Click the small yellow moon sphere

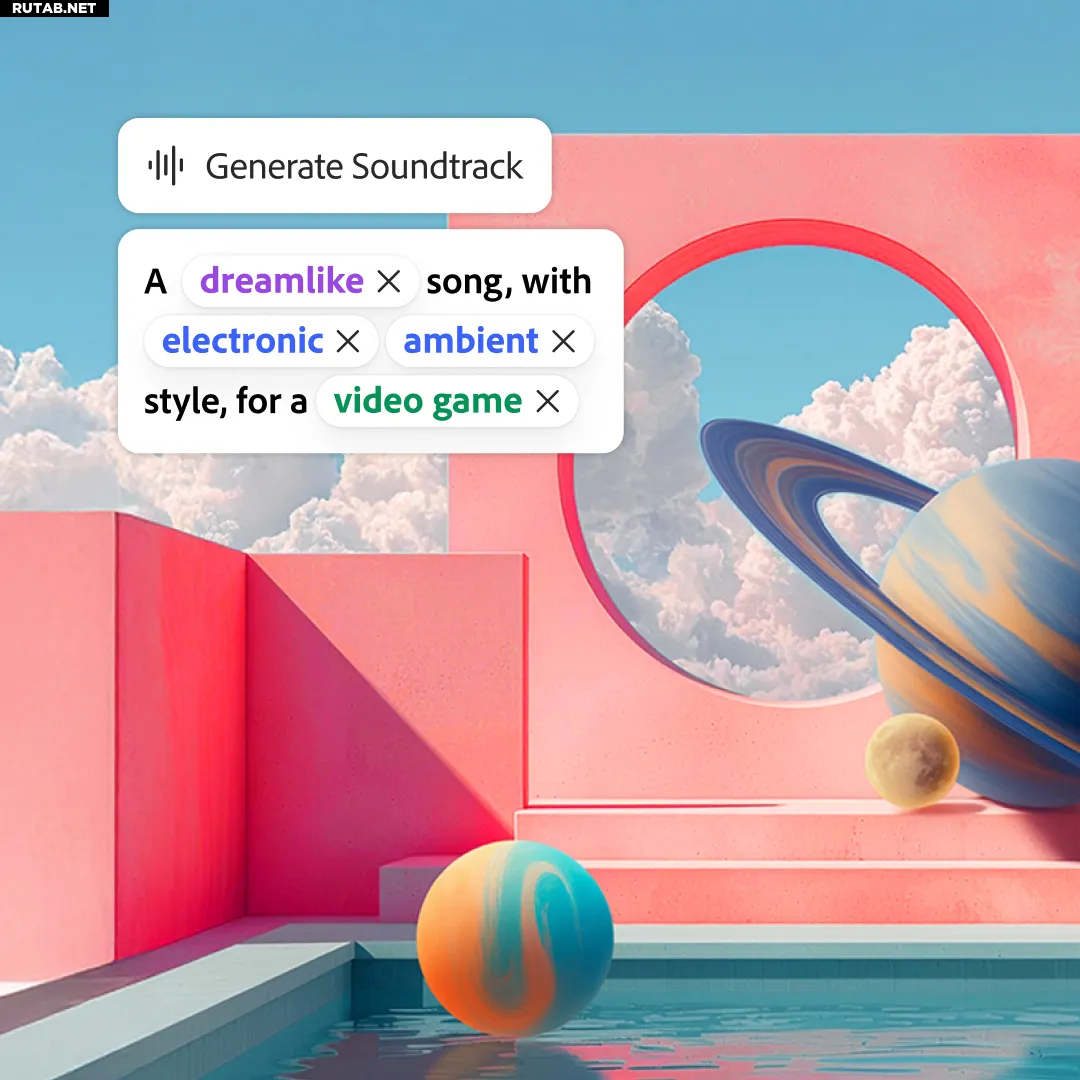coord(911,760)
